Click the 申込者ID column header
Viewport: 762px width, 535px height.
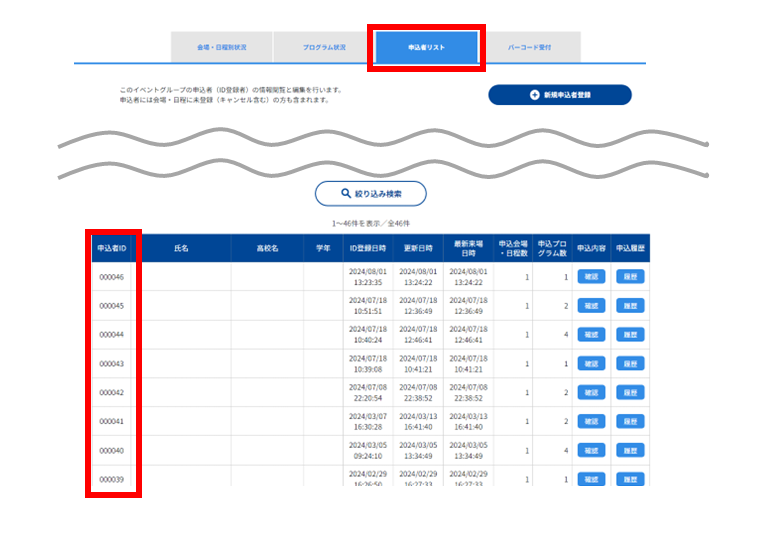(x=112, y=248)
